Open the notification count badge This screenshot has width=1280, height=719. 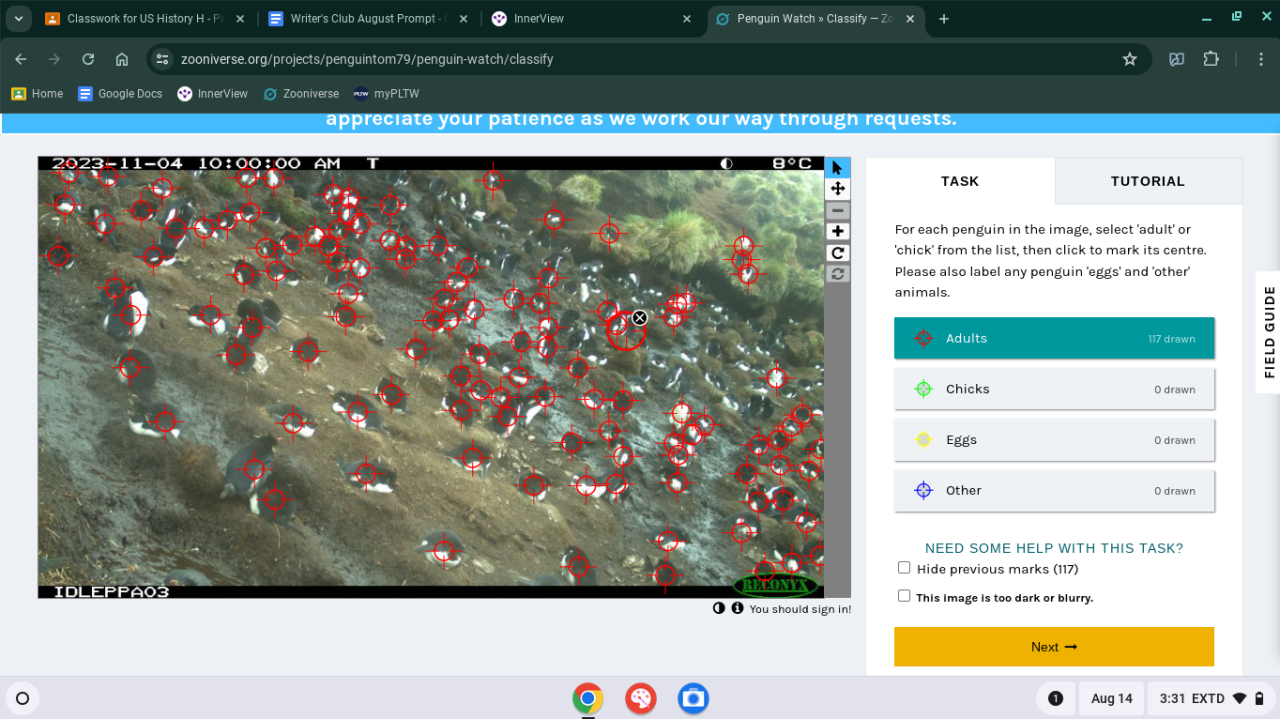click(1055, 698)
